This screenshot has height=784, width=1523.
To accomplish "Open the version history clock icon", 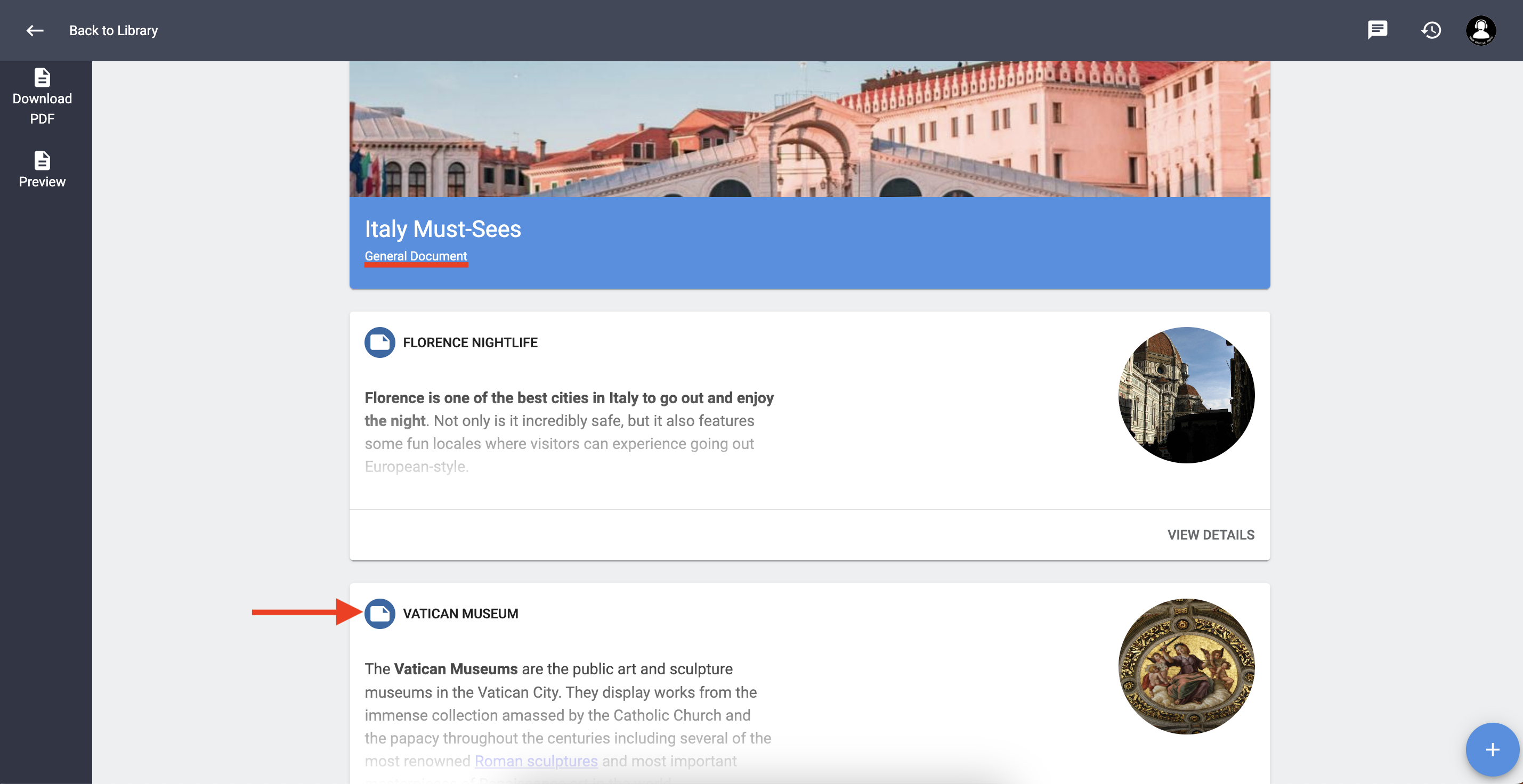I will 1431,30.
